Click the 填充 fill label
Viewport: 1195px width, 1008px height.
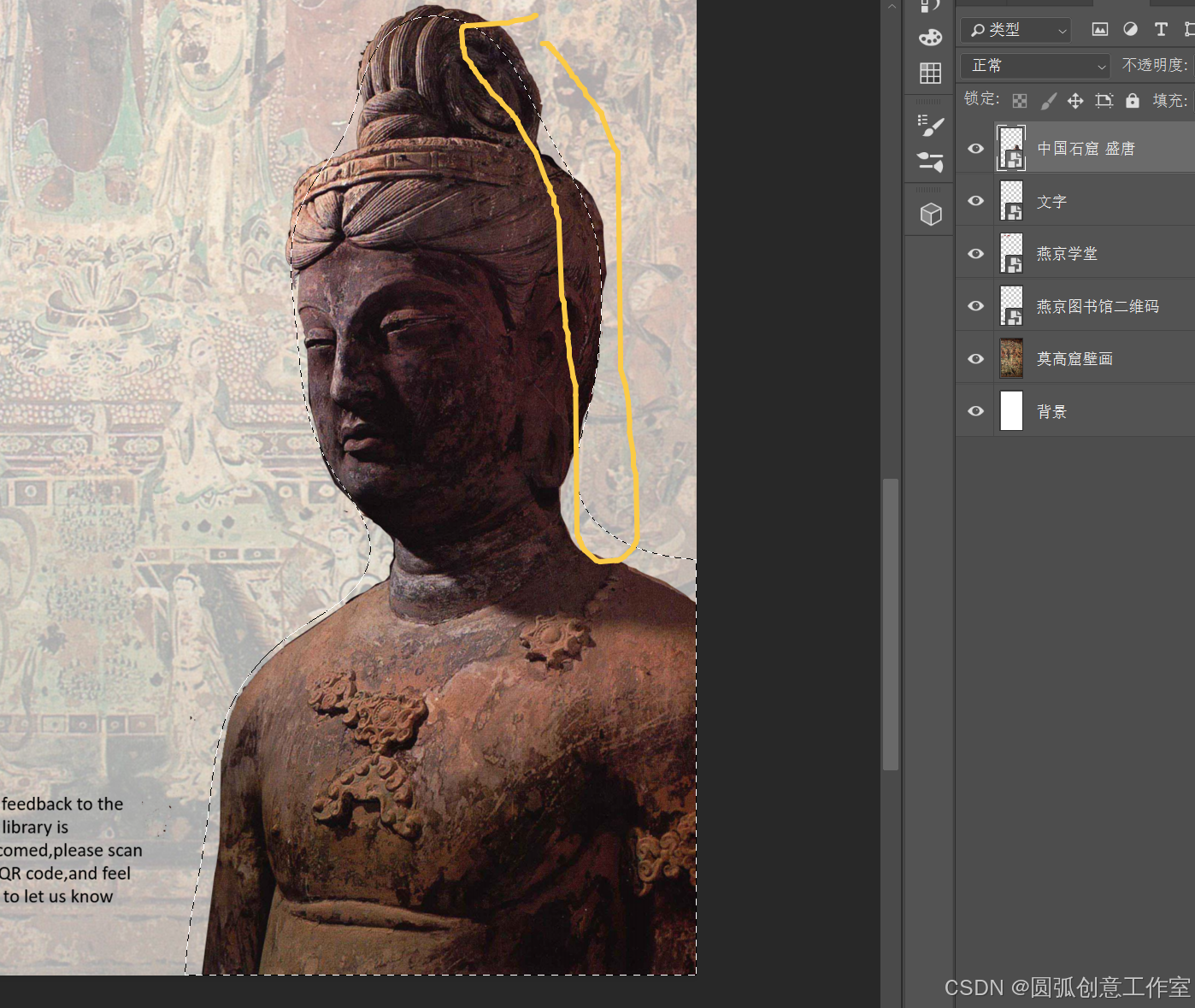point(1170,101)
